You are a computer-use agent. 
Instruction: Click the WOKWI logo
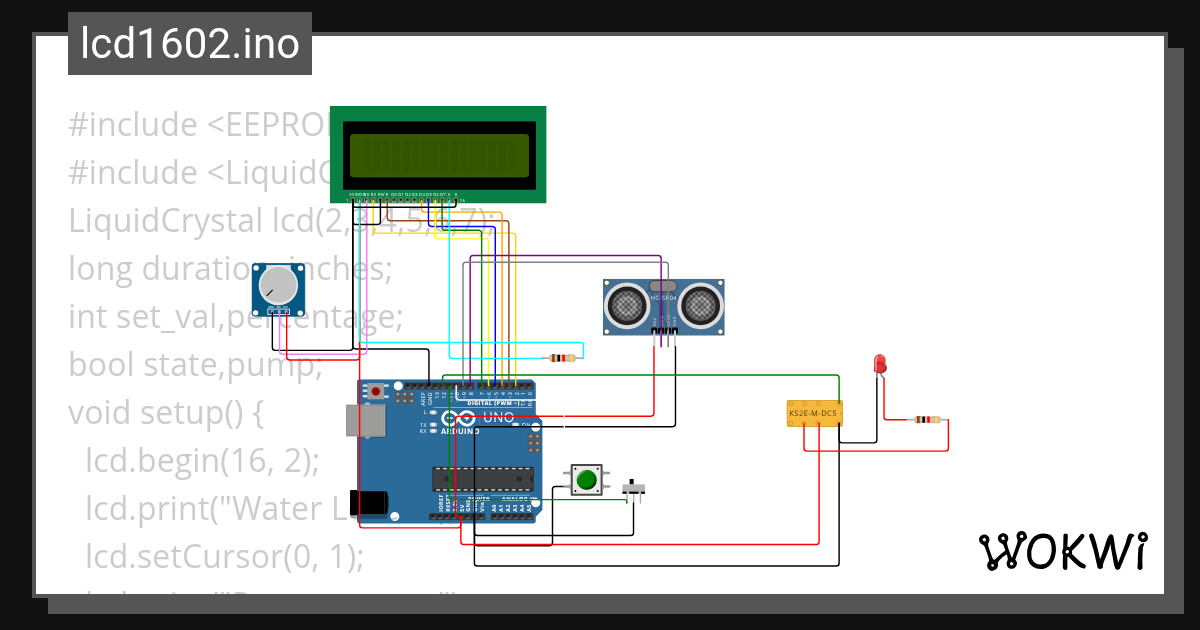click(1063, 551)
